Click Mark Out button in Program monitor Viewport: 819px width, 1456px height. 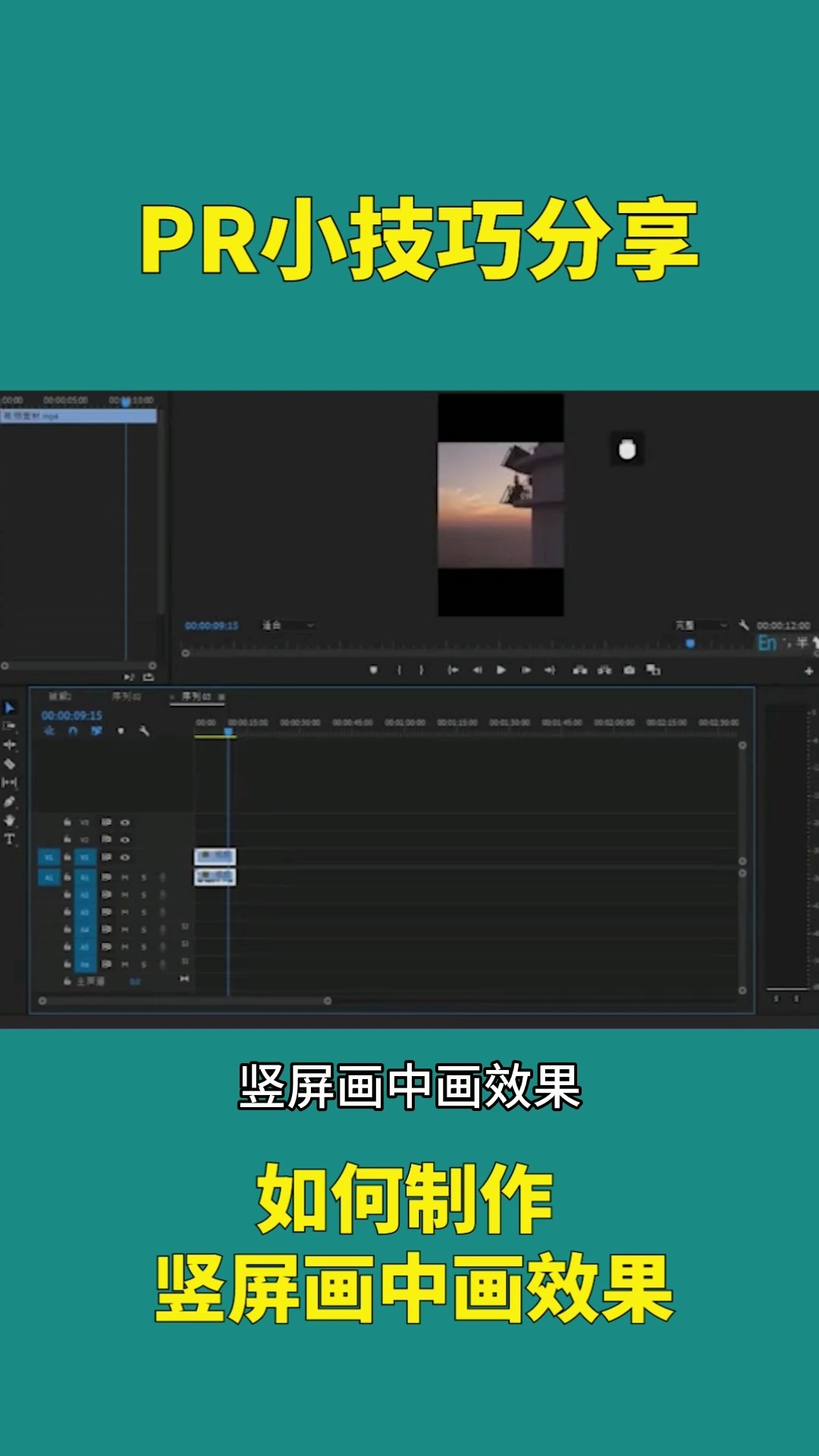pos(422,670)
